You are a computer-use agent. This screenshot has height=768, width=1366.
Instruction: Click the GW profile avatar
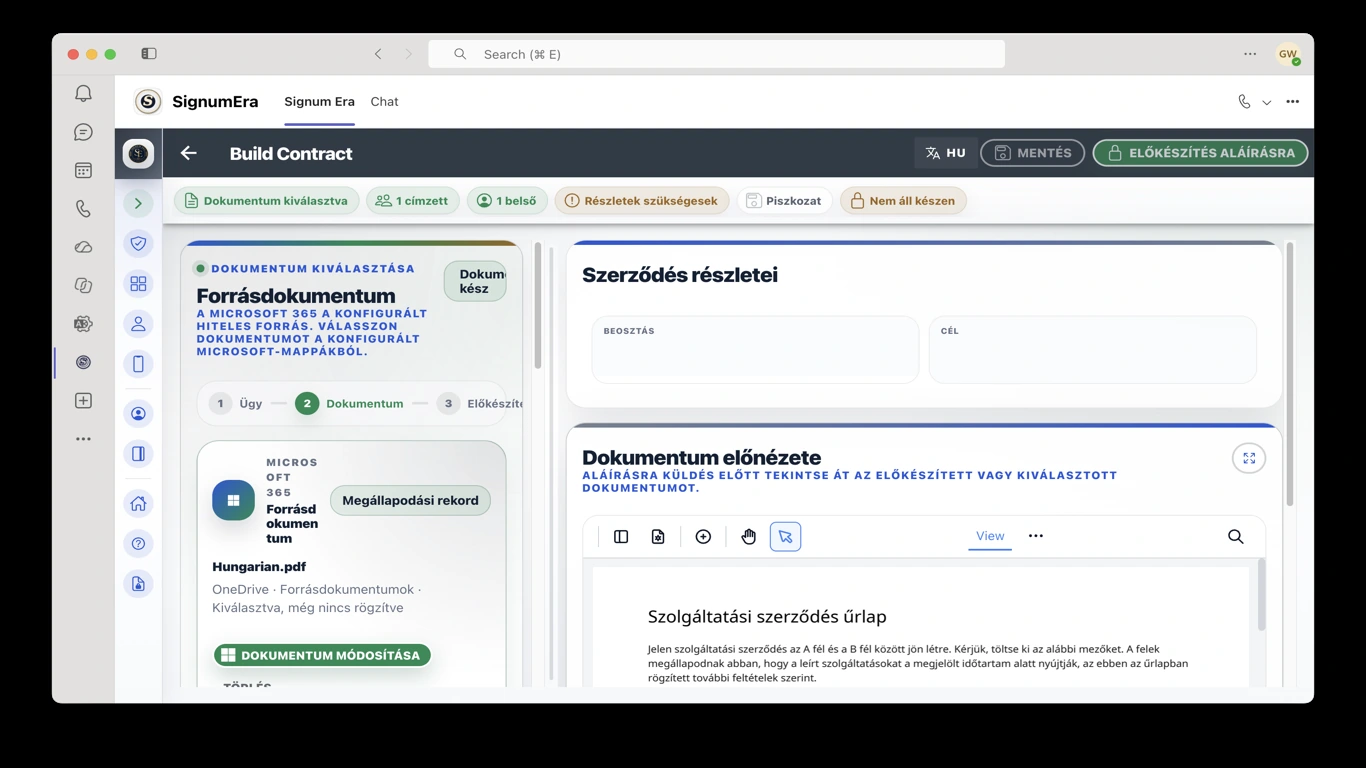pyautogui.click(x=1287, y=54)
